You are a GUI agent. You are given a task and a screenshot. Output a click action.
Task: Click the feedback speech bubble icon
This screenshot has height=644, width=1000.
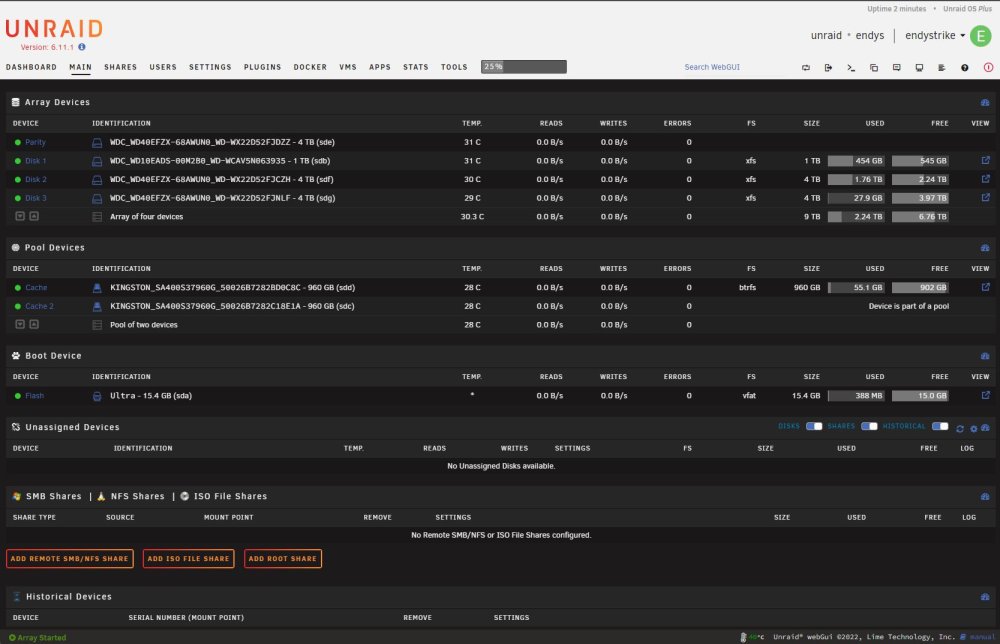click(897, 68)
